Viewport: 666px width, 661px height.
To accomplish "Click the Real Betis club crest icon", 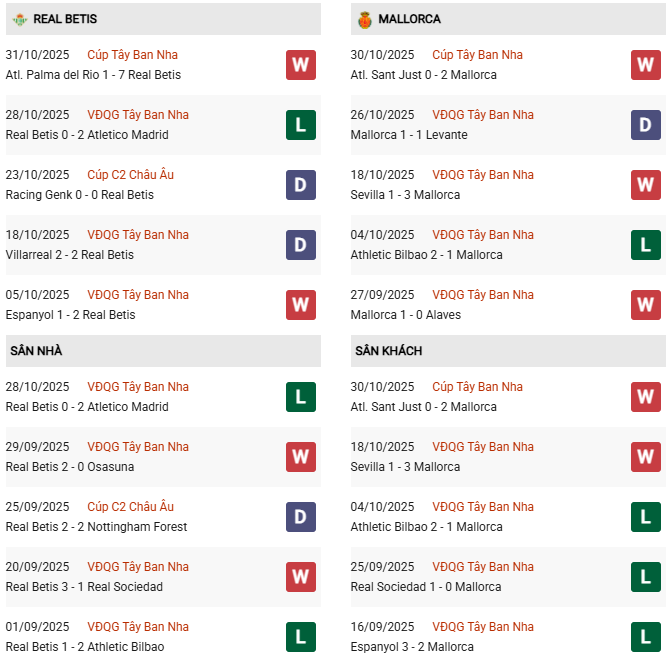I will pos(19,19).
